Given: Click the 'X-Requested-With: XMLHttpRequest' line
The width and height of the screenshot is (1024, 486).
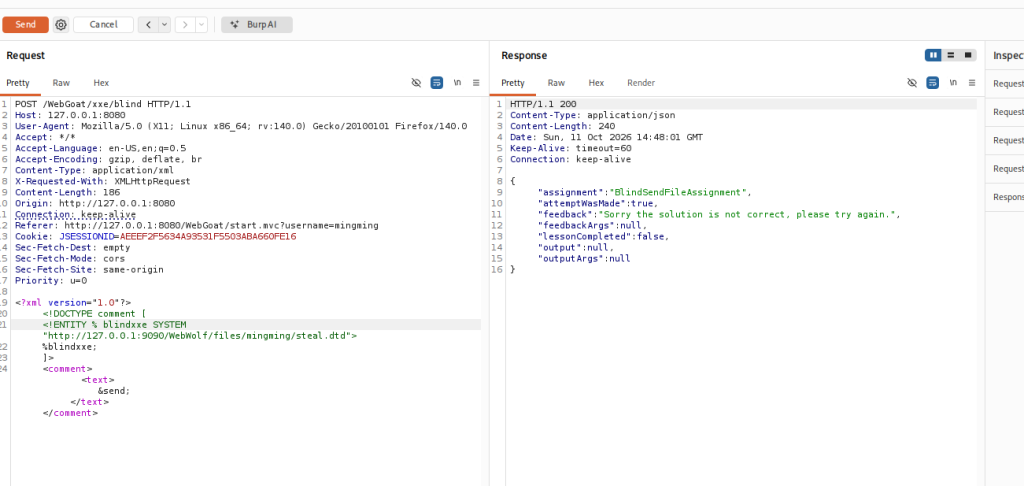Looking at the screenshot, I should point(103,181).
